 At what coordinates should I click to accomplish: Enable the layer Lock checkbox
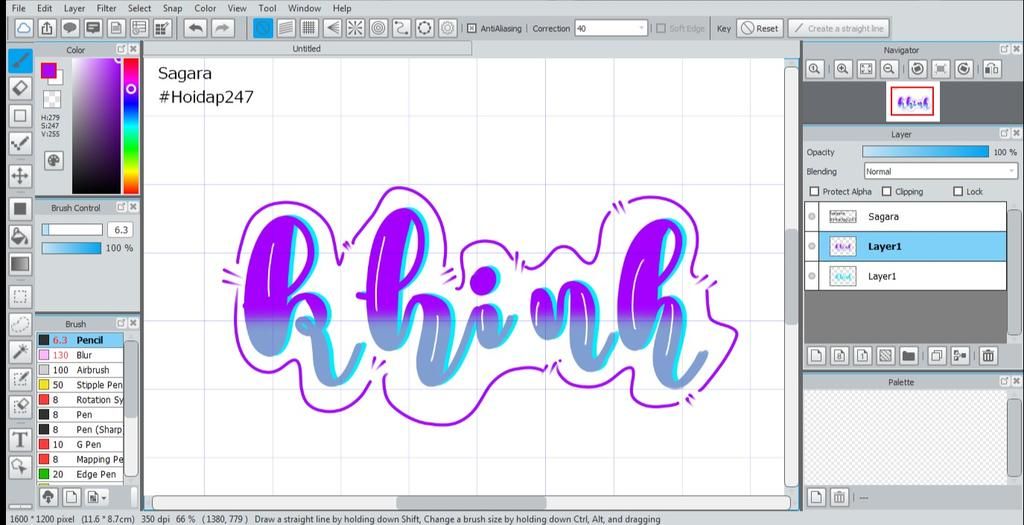pos(958,191)
